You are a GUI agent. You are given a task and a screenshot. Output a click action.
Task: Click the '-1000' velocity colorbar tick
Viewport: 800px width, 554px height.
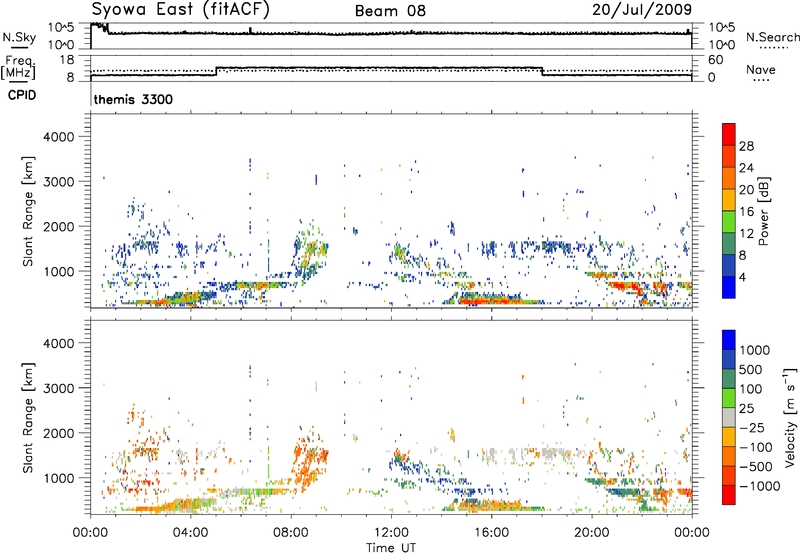pyautogui.click(x=759, y=486)
